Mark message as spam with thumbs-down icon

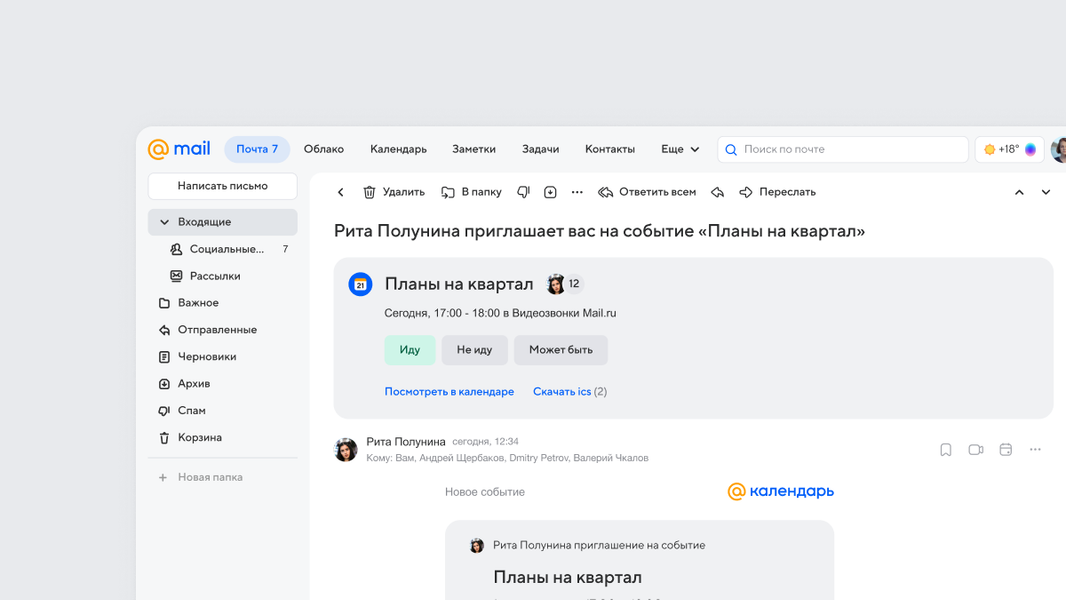tap(523, 192)
